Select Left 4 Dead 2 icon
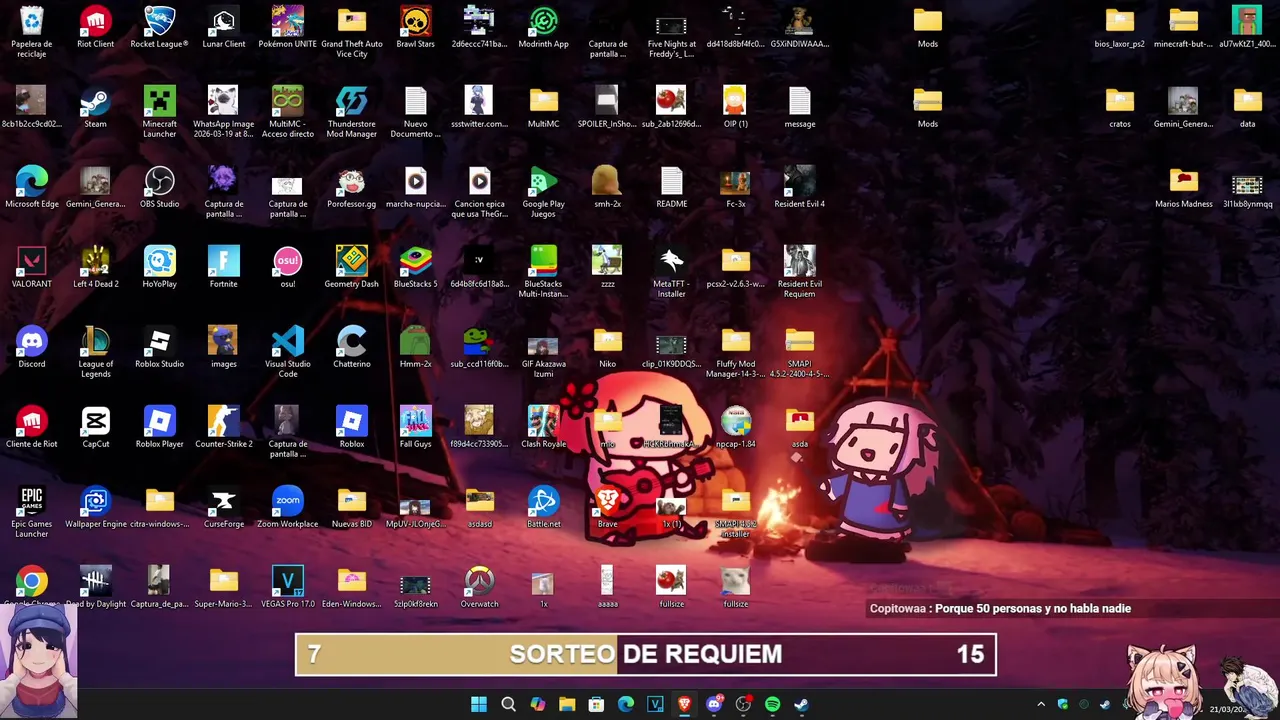 95,267
